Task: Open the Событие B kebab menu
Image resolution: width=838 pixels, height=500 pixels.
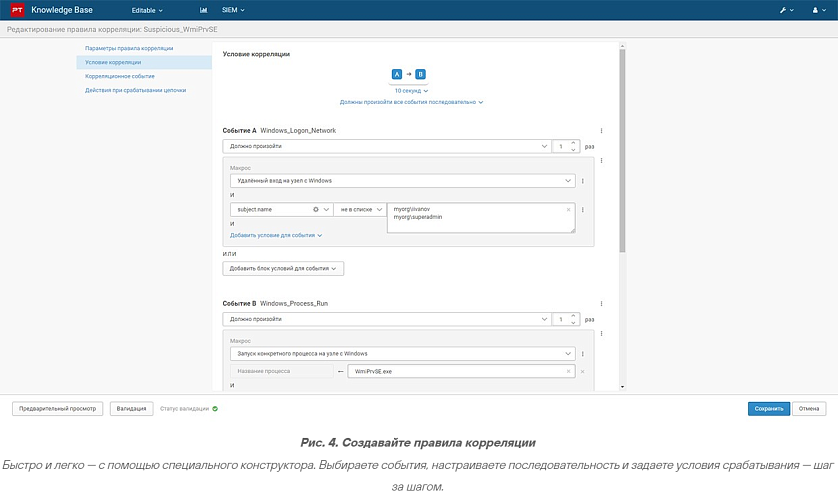Action: pos(601,304)
